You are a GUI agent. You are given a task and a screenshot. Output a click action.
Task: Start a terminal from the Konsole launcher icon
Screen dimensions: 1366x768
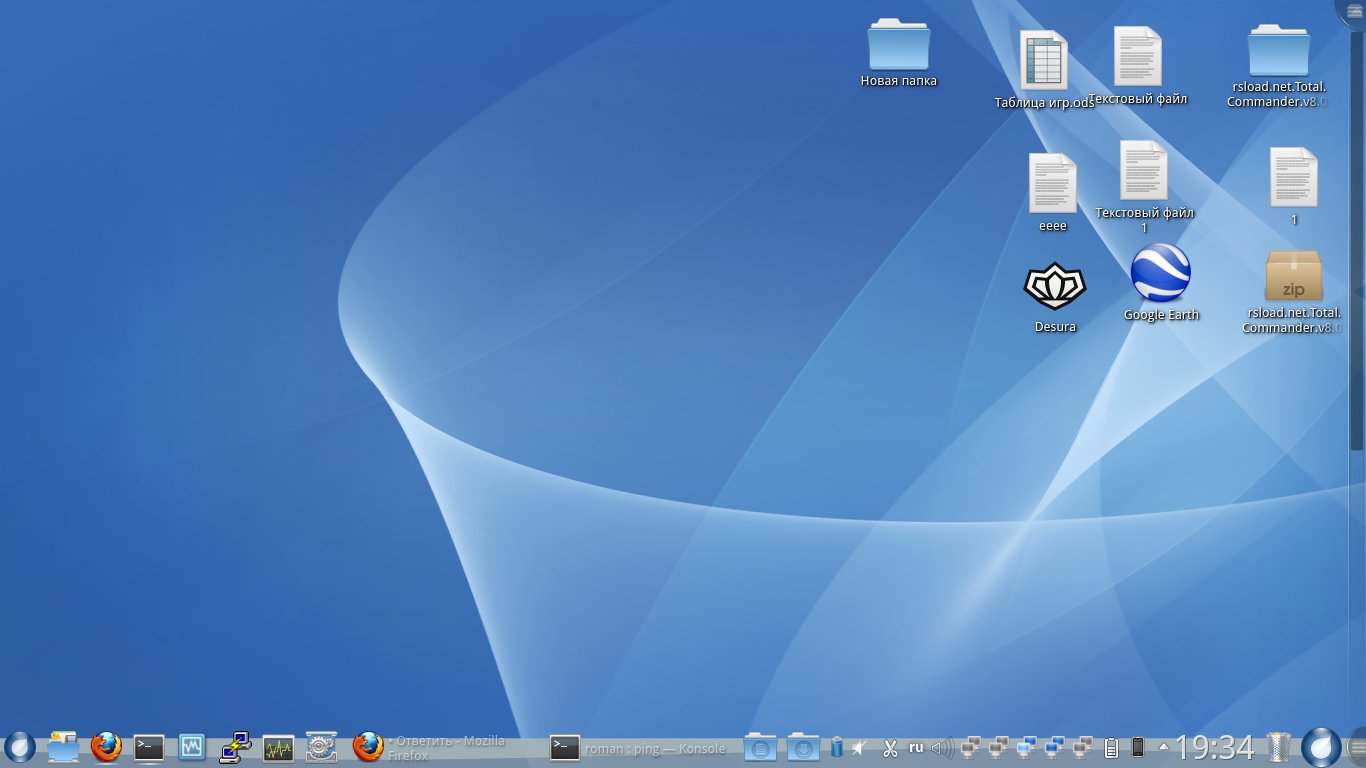pos(149,746)
